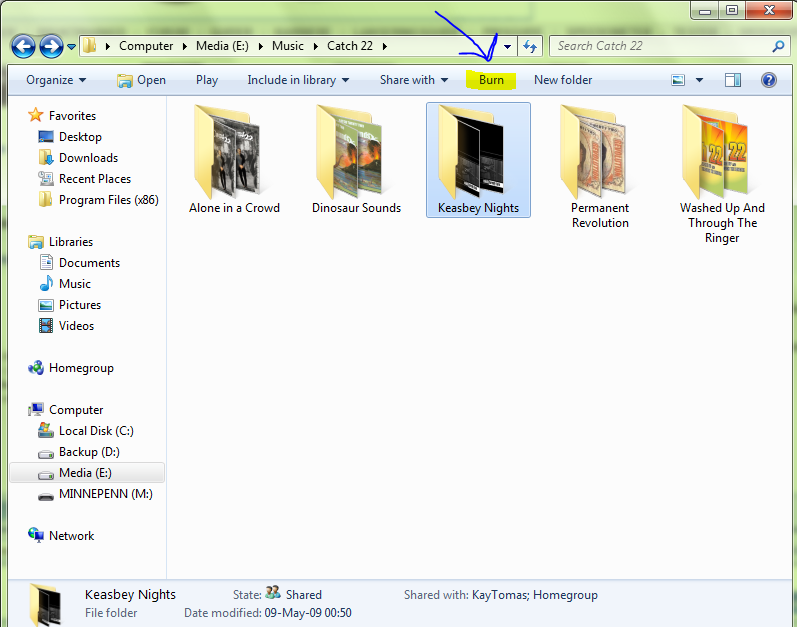Toggle the preview pane
Screen dimensions: 797x627
(732, 80)
